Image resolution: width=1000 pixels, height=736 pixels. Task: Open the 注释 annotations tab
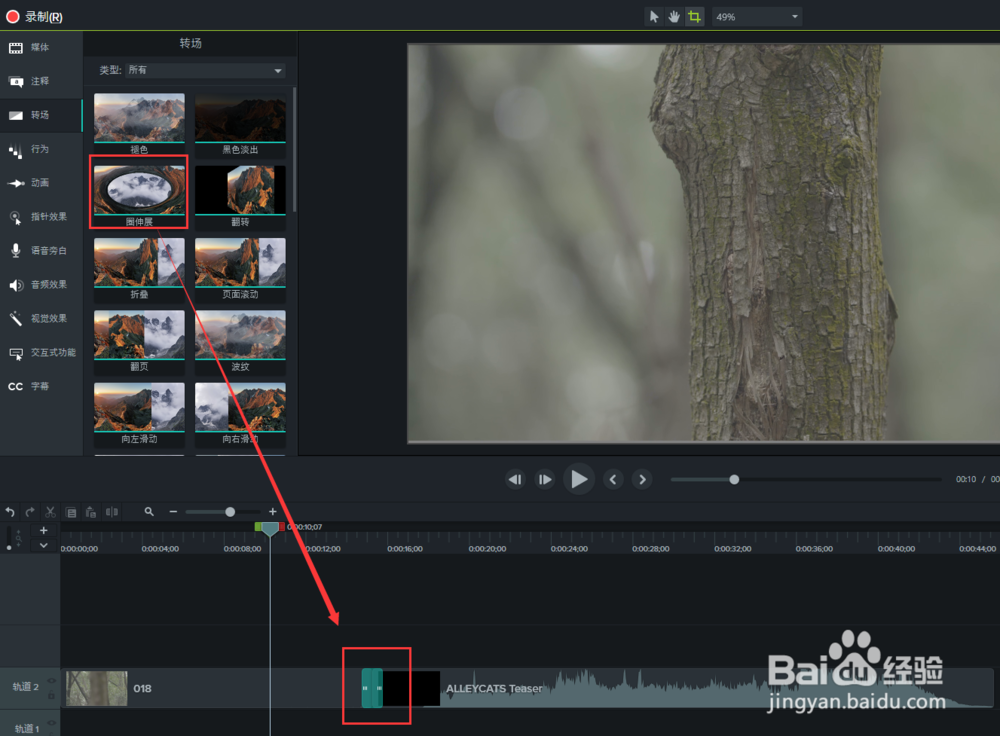click(41, 81)
